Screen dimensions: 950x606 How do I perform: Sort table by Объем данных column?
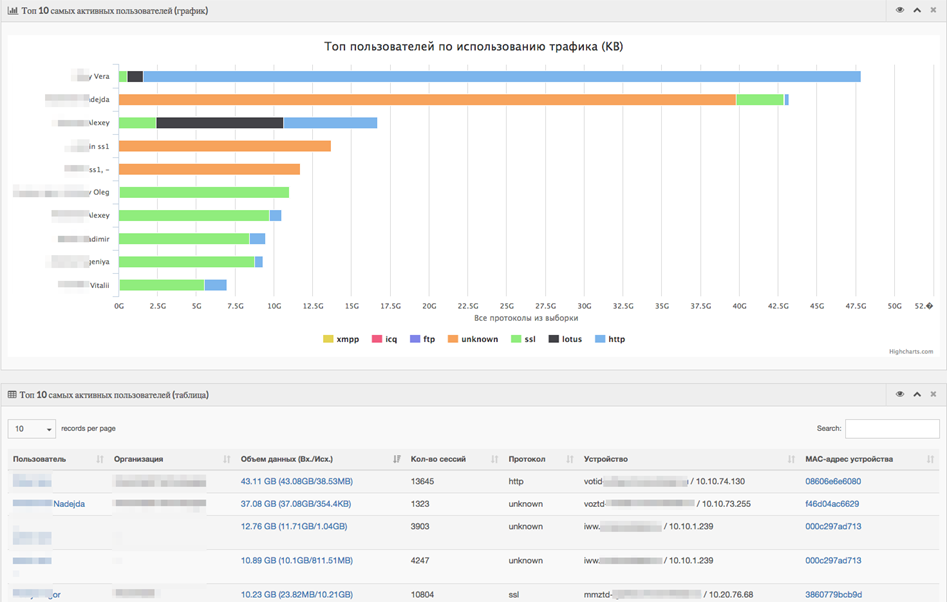pos(321,459)
